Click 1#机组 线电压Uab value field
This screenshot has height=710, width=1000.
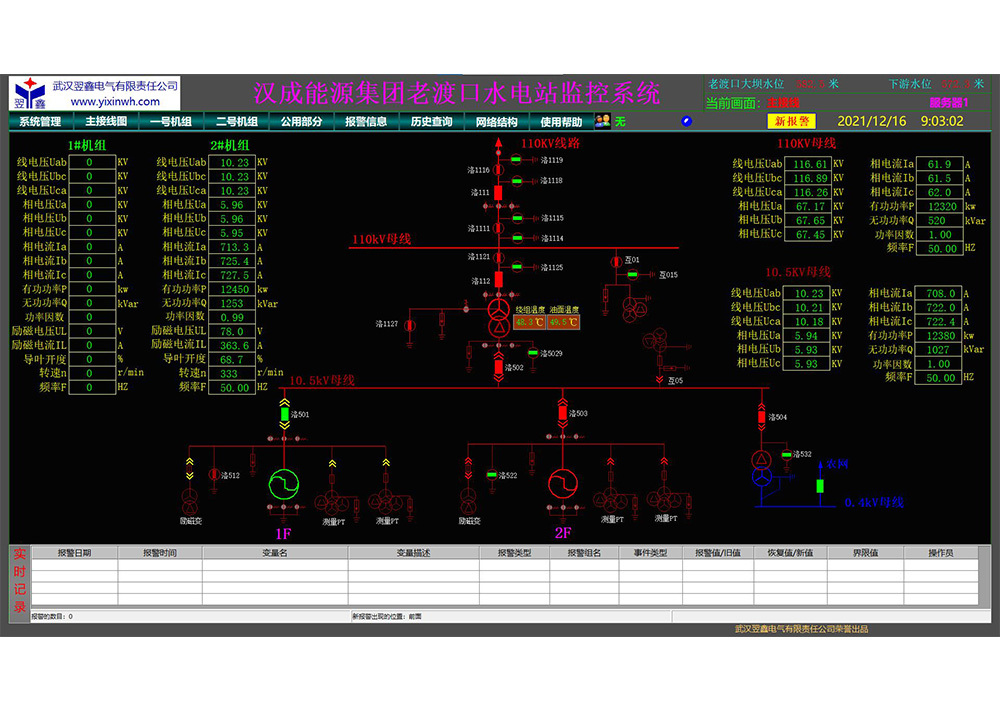tap(92, 163)
